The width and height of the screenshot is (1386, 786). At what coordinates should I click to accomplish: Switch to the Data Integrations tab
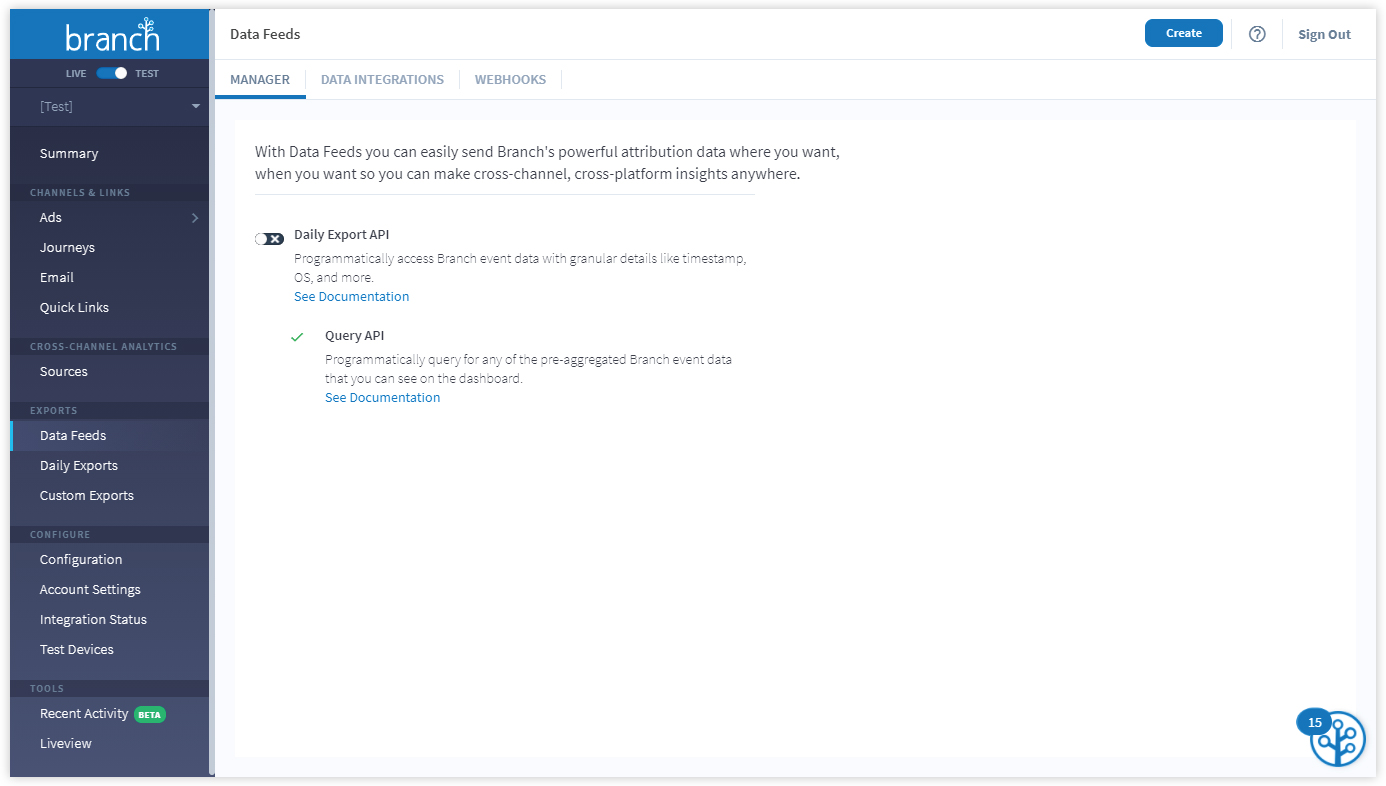click(382, 80)
